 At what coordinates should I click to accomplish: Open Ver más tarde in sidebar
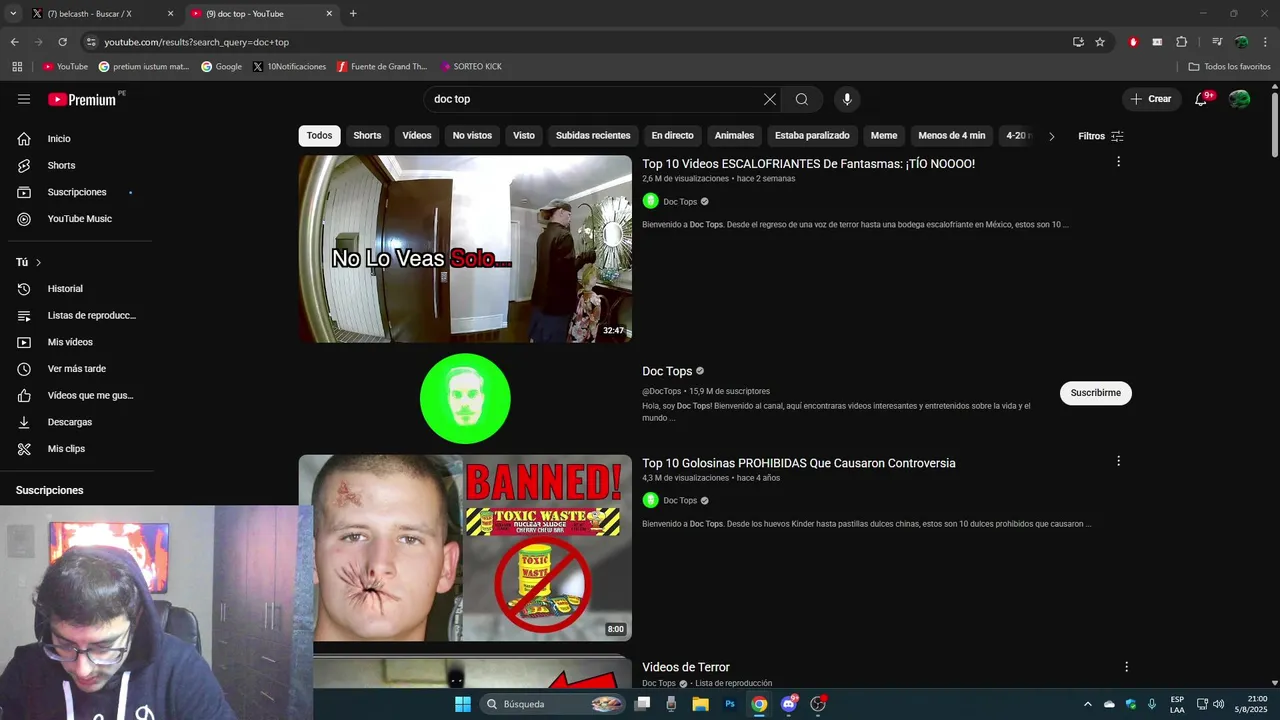pos(77,369)
